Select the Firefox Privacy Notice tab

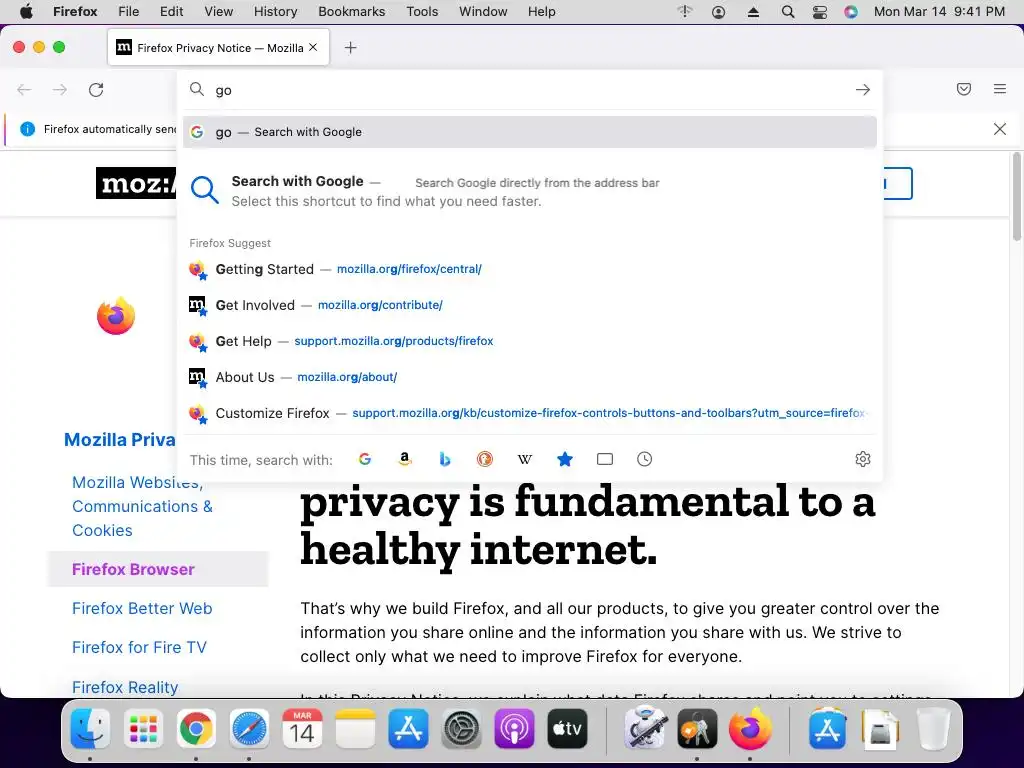219,47
